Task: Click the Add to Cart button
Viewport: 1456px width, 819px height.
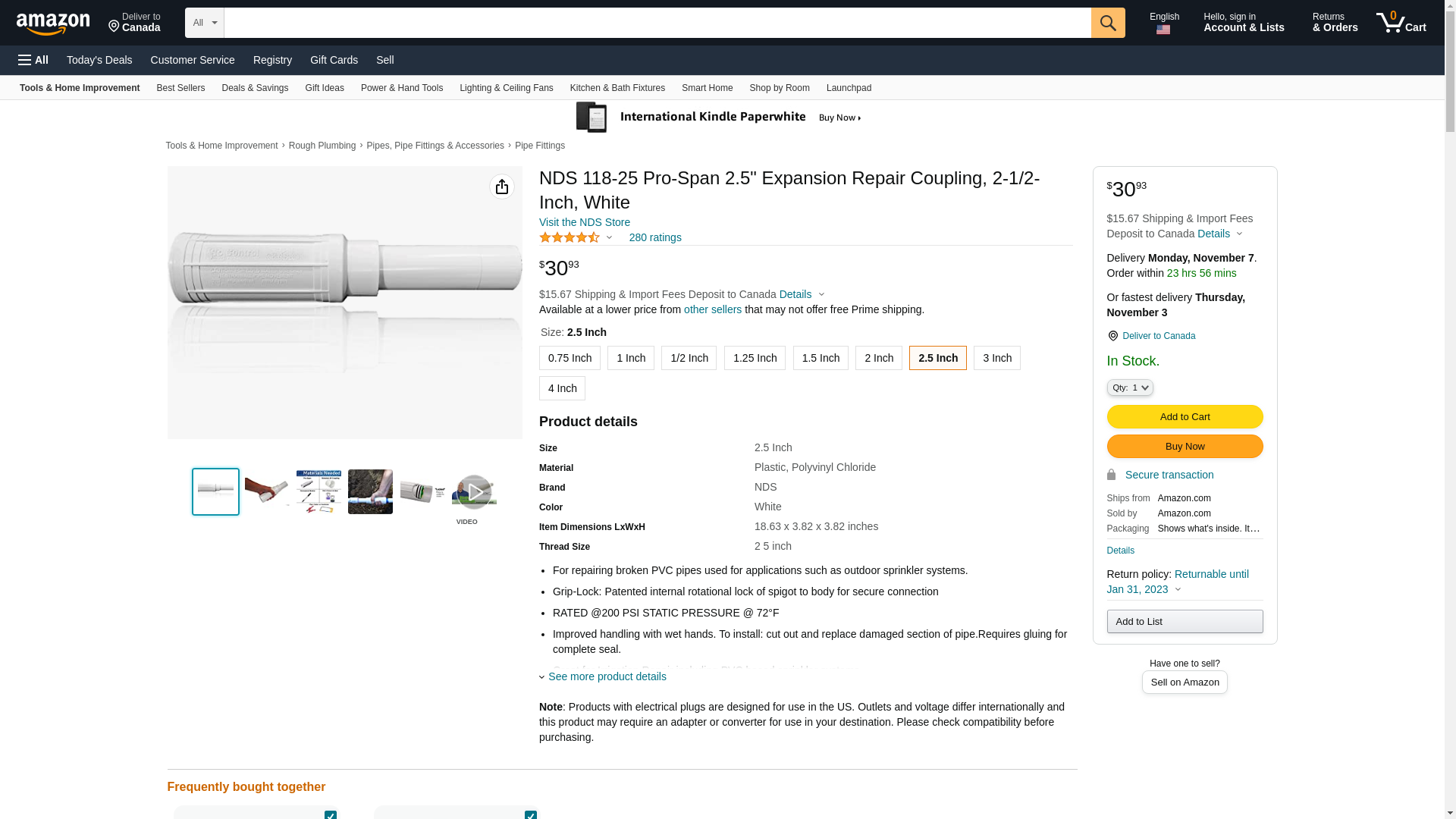Action: tap(1184, 416)
